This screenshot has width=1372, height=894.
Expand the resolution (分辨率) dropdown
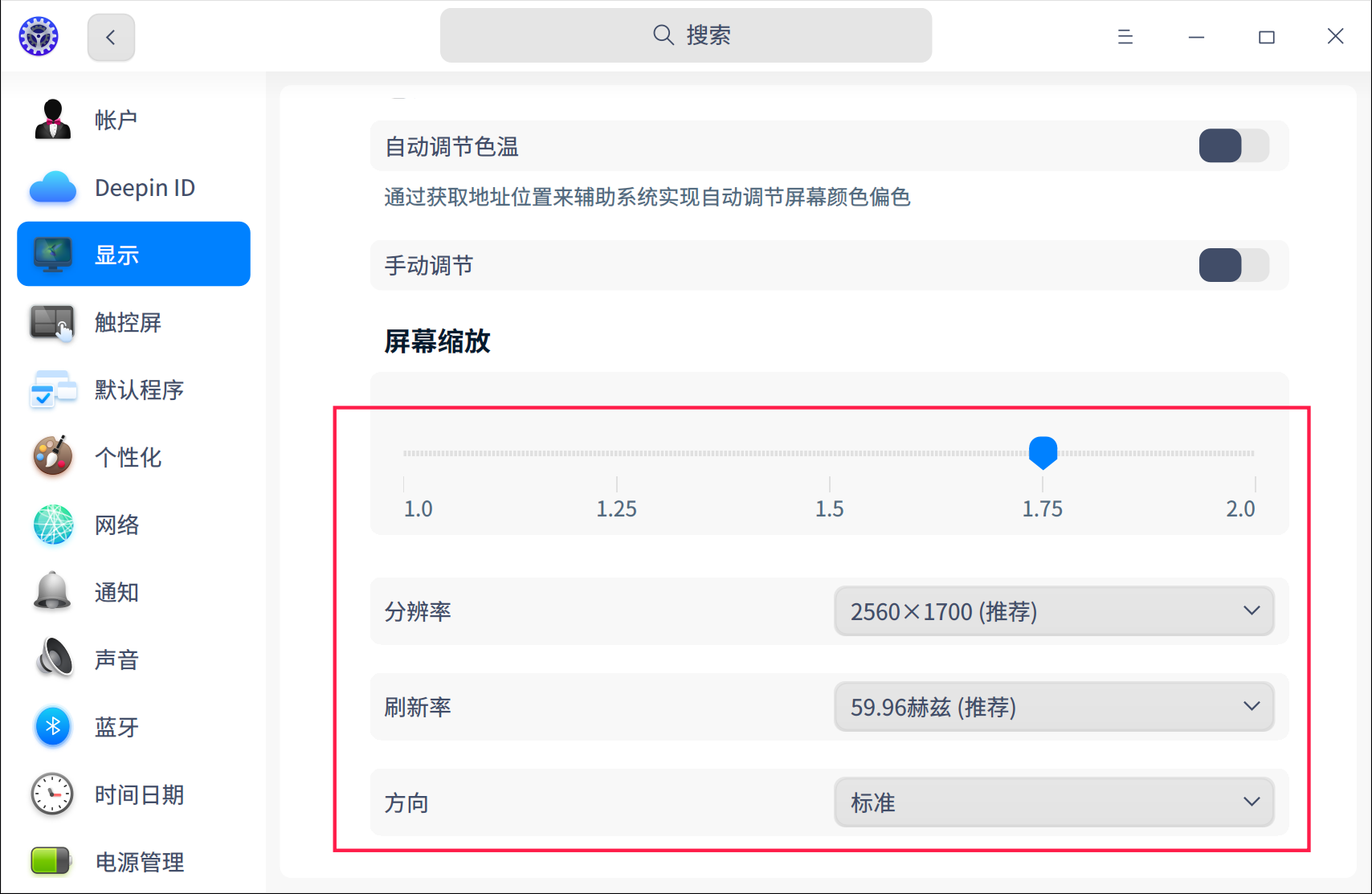[x=1054, y=611]
